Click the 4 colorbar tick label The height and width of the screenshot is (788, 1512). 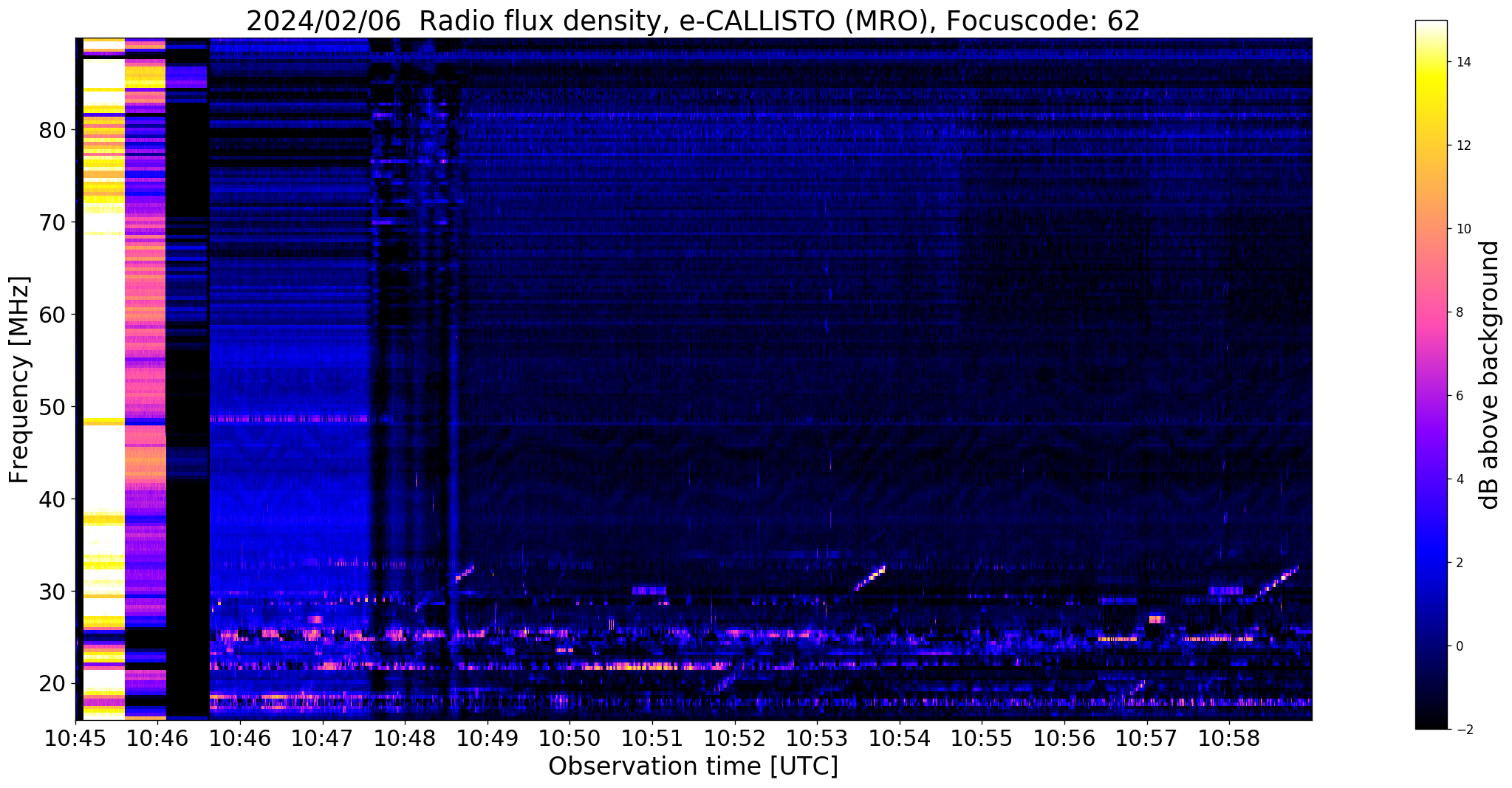point(1460,479)
